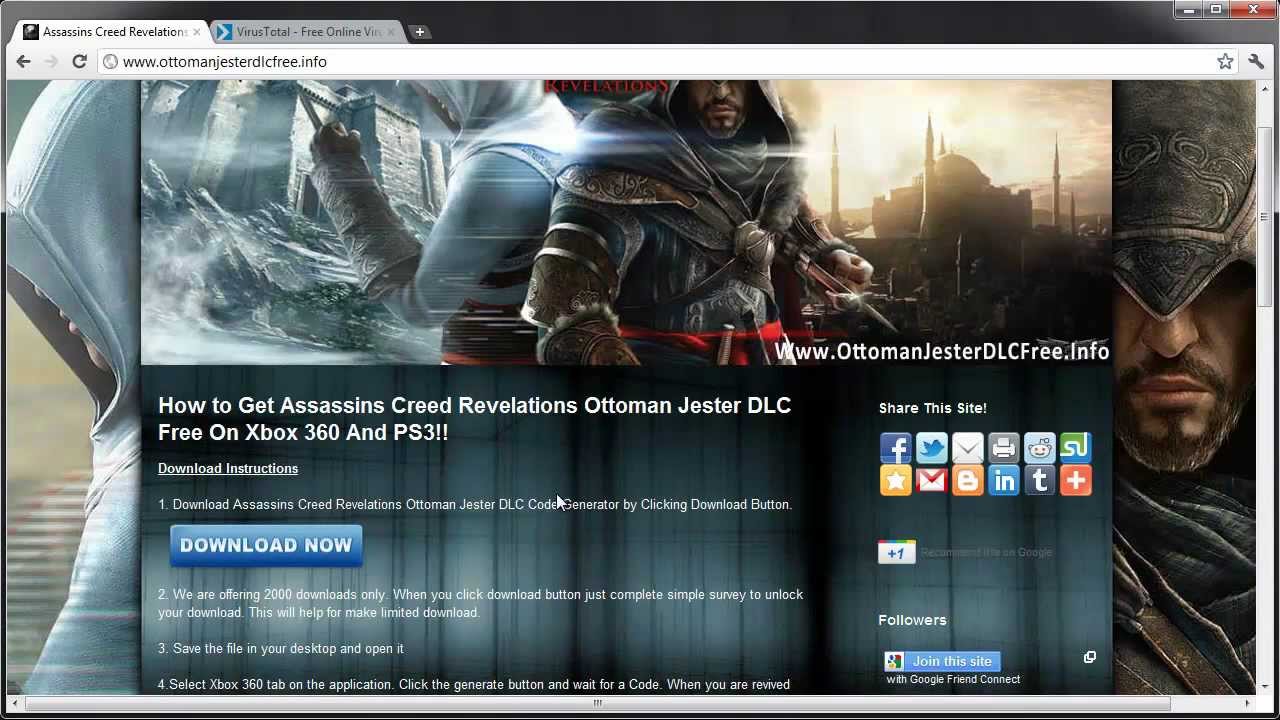Open the Chrome wrench menu

pos(1257,61)
